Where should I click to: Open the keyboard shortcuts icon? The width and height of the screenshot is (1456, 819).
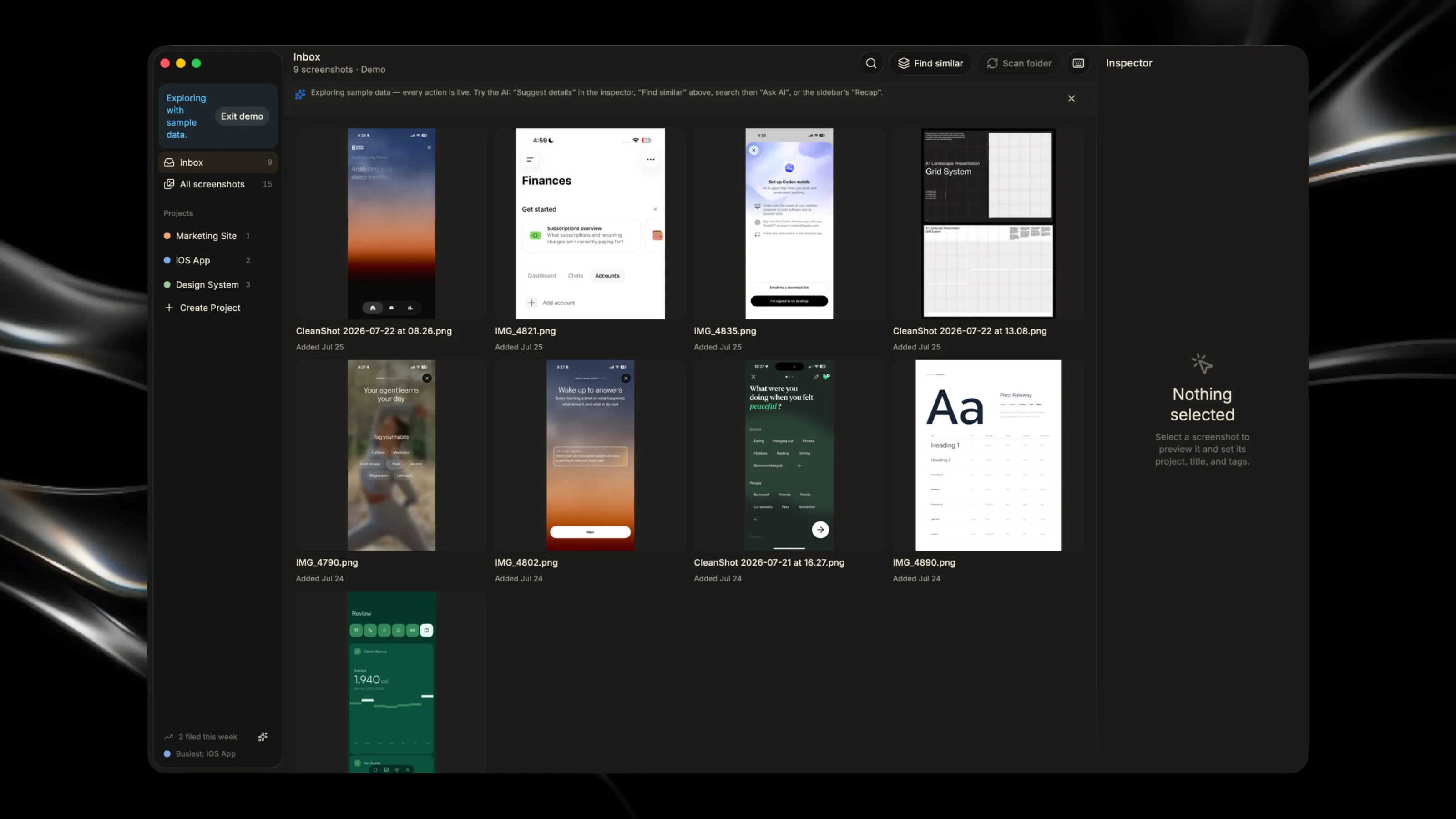tap(1078, 63)
